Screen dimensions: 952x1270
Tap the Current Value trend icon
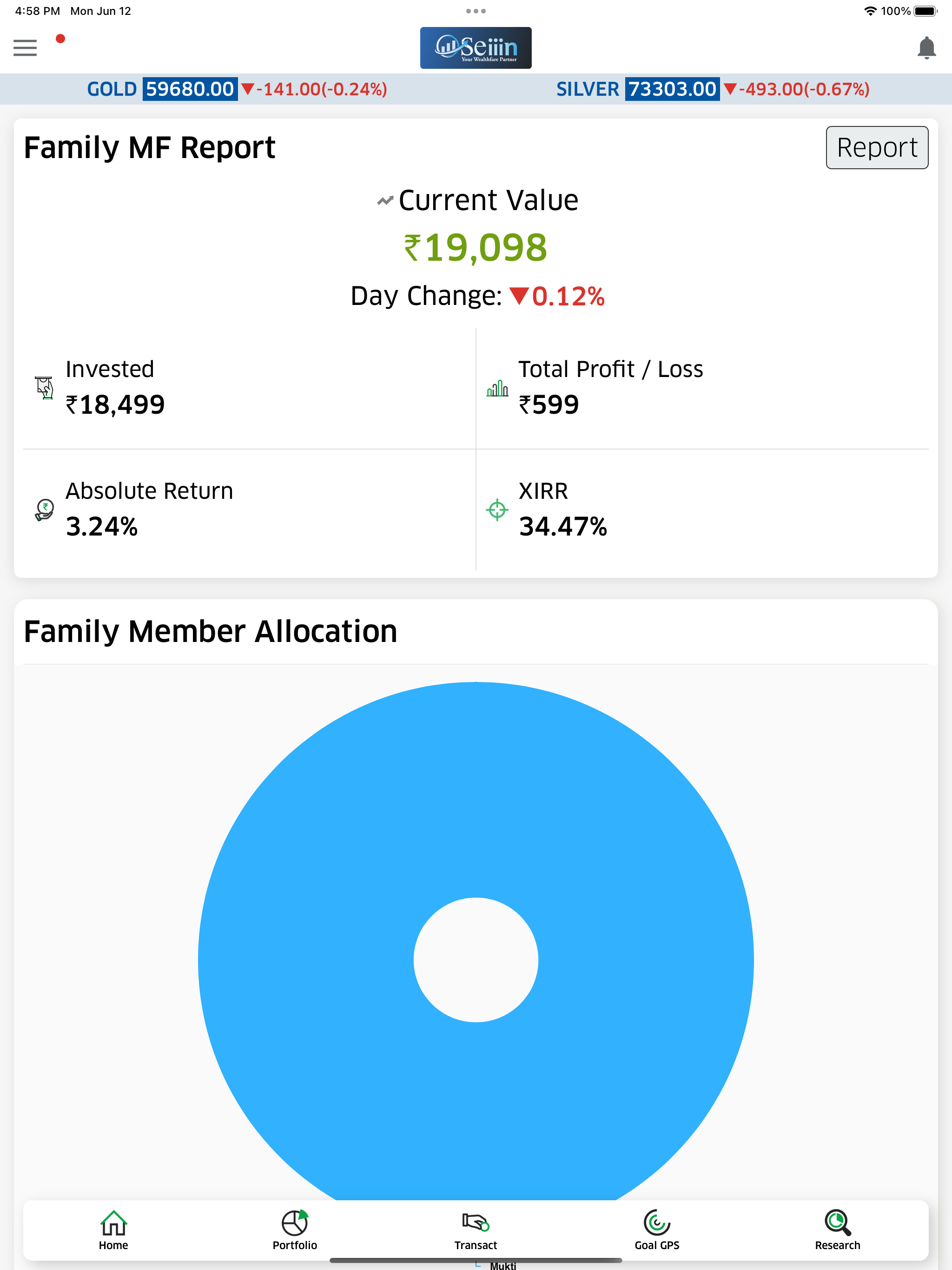tap(385, 200)
